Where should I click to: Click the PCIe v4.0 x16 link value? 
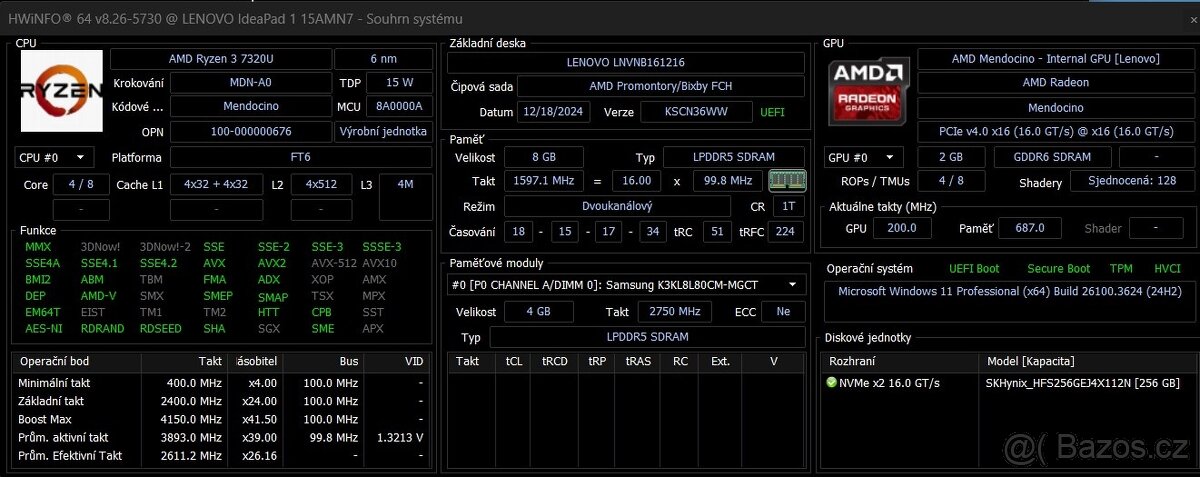click(1055, 132)
